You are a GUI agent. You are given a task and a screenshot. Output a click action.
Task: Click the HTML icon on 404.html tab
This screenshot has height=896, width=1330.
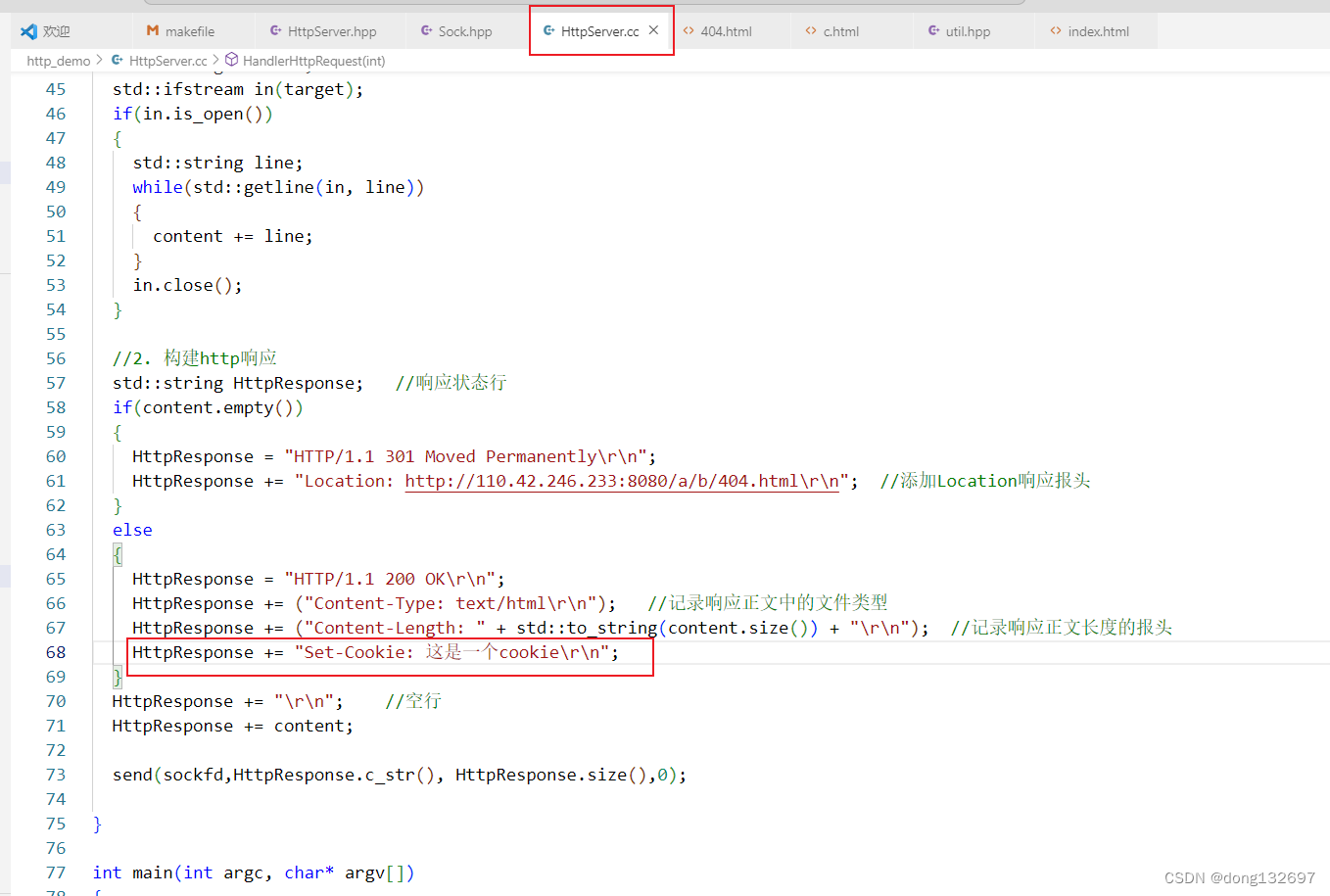689,31
